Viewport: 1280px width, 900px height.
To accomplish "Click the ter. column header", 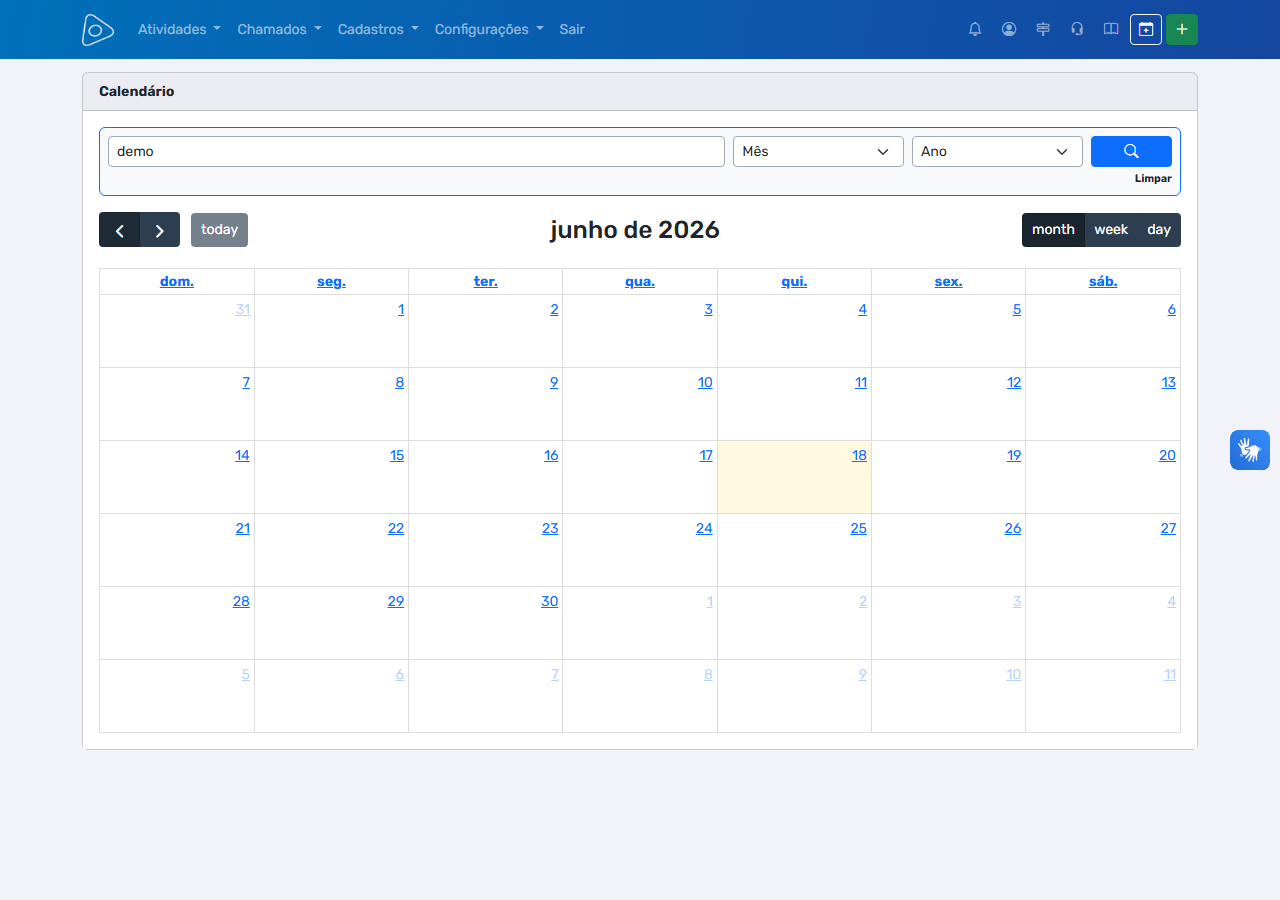I will pyautogui.click(x=486, y=282).
